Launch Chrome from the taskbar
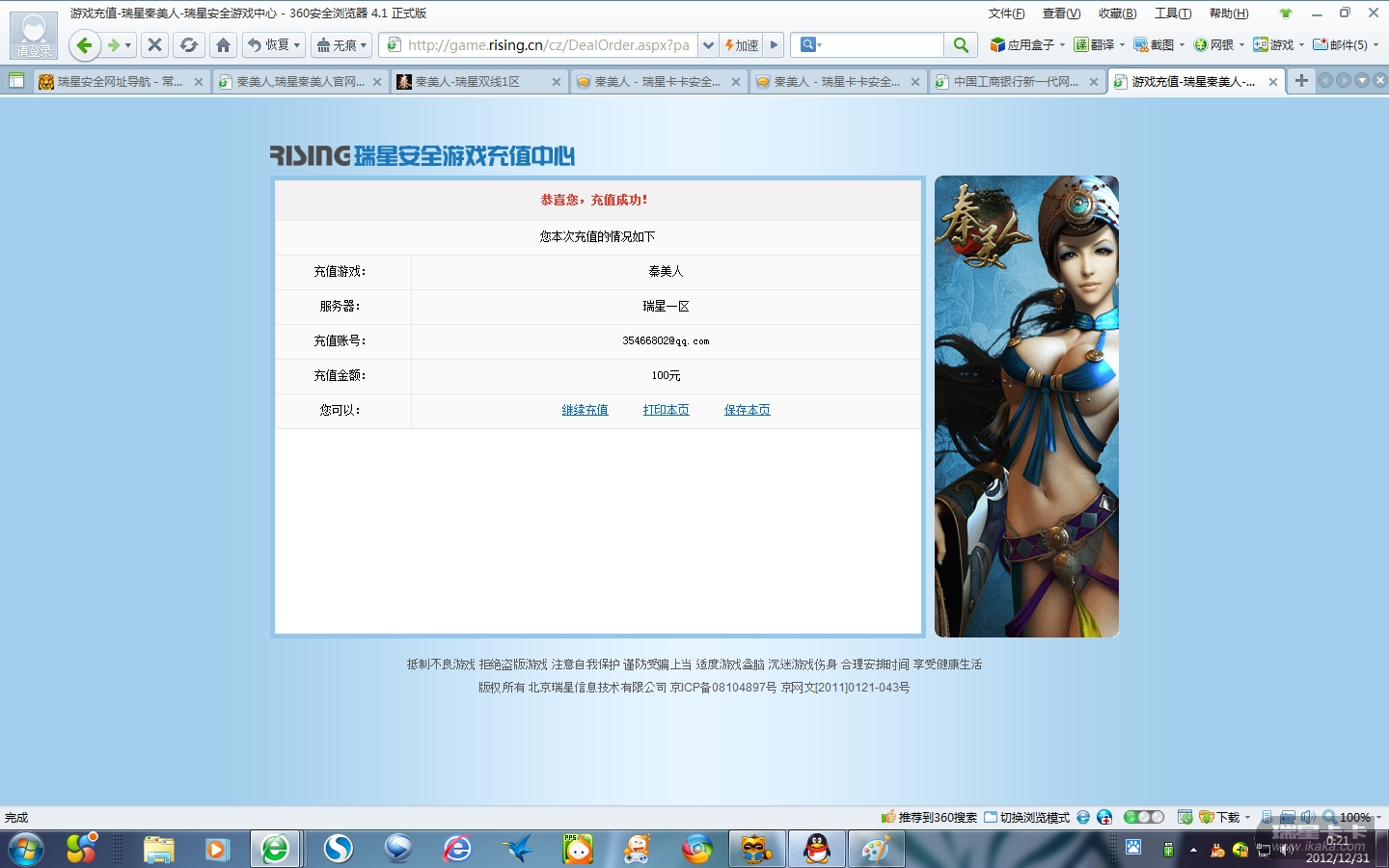The image size is (1389, 868). pyautogui.click(x=696, y=850)
